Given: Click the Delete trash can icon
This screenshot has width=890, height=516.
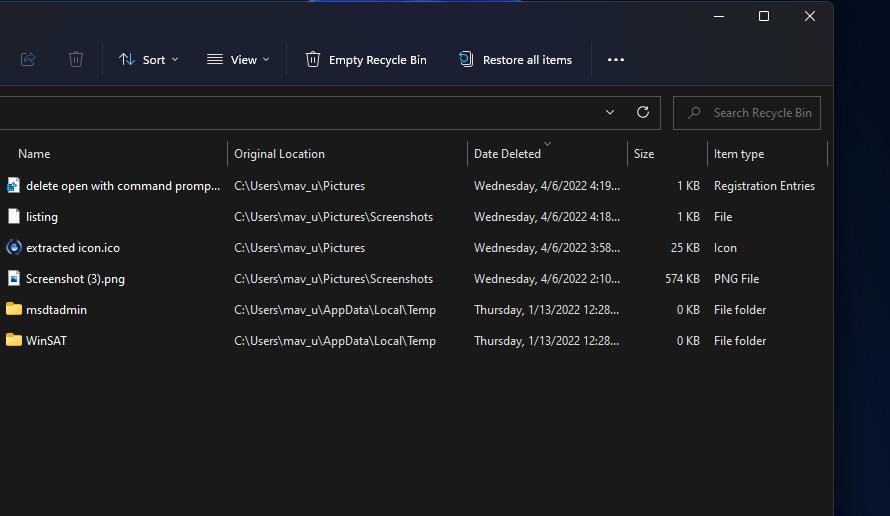Looking at the screenshot, I should click(76, 60).
